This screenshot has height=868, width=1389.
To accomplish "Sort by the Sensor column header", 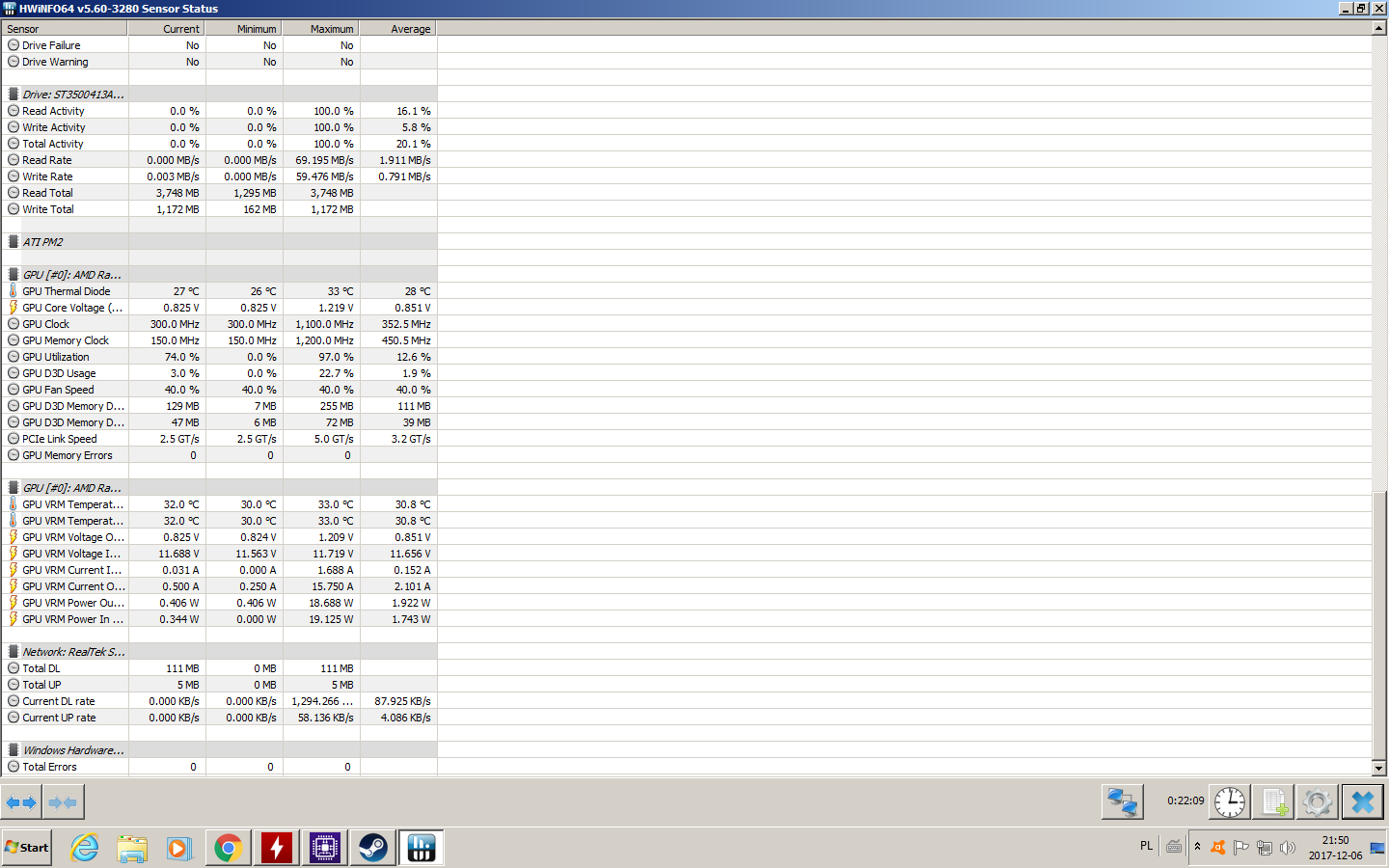I will point(65,29).
